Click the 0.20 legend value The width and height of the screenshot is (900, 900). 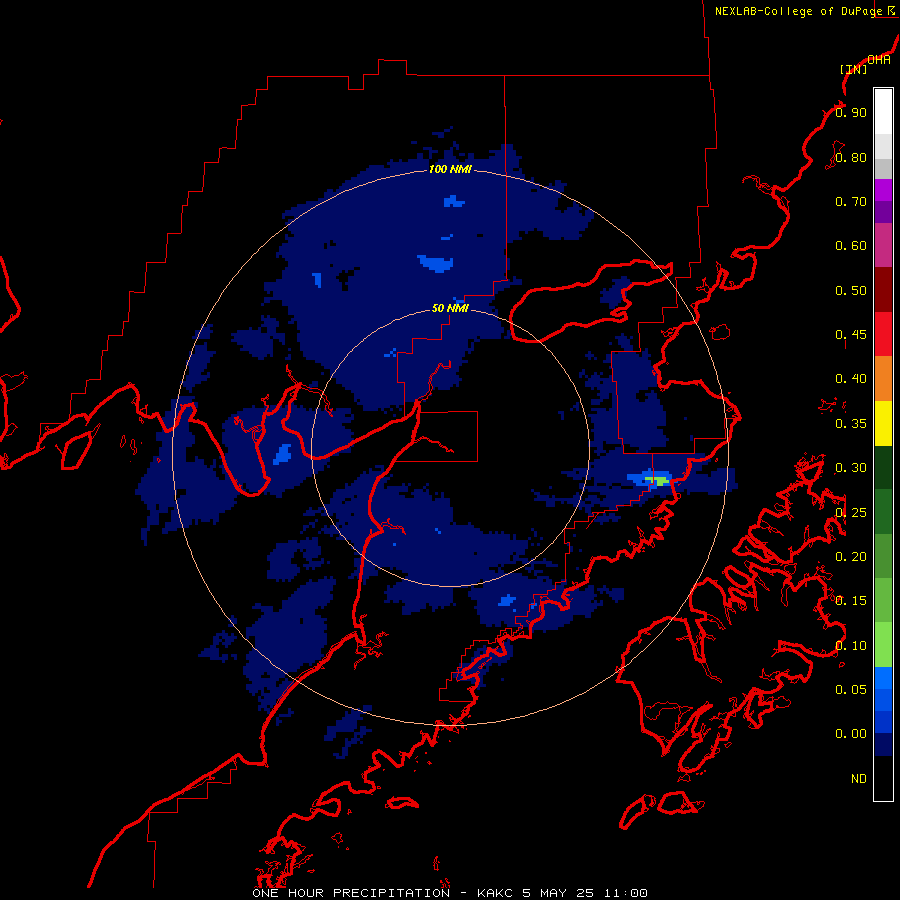pyautogui.click(x=851, y=557)
